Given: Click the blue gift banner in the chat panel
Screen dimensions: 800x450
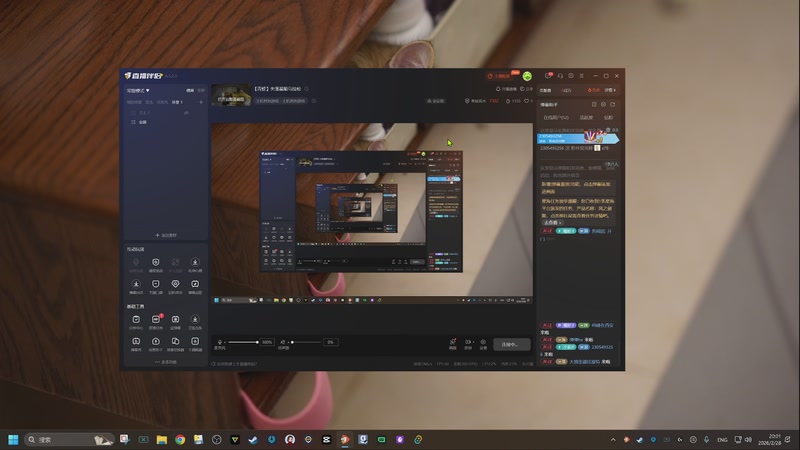Looking at the screenshot, I should point(578,138).
